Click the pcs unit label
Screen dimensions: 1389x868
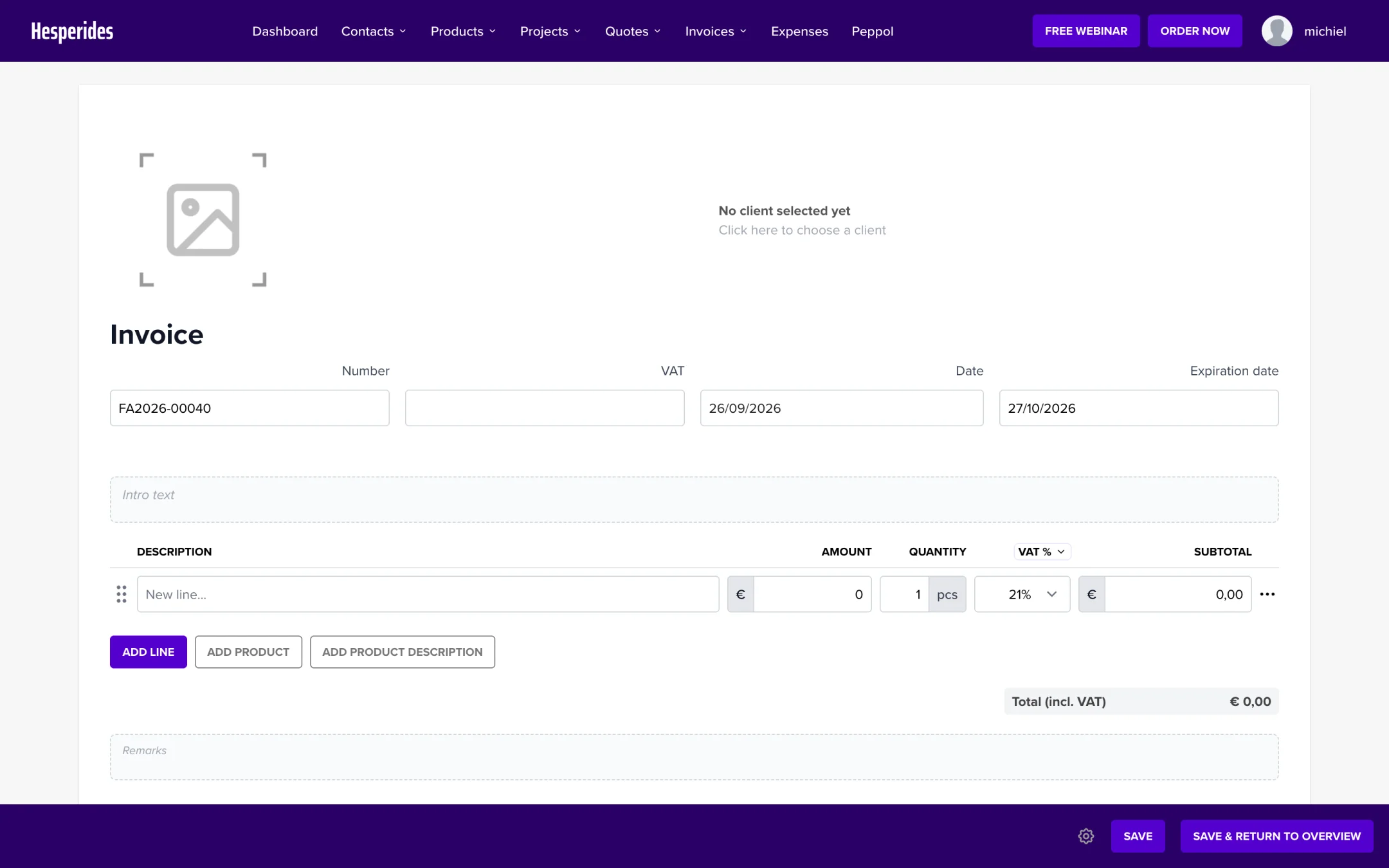coord(947,594)
